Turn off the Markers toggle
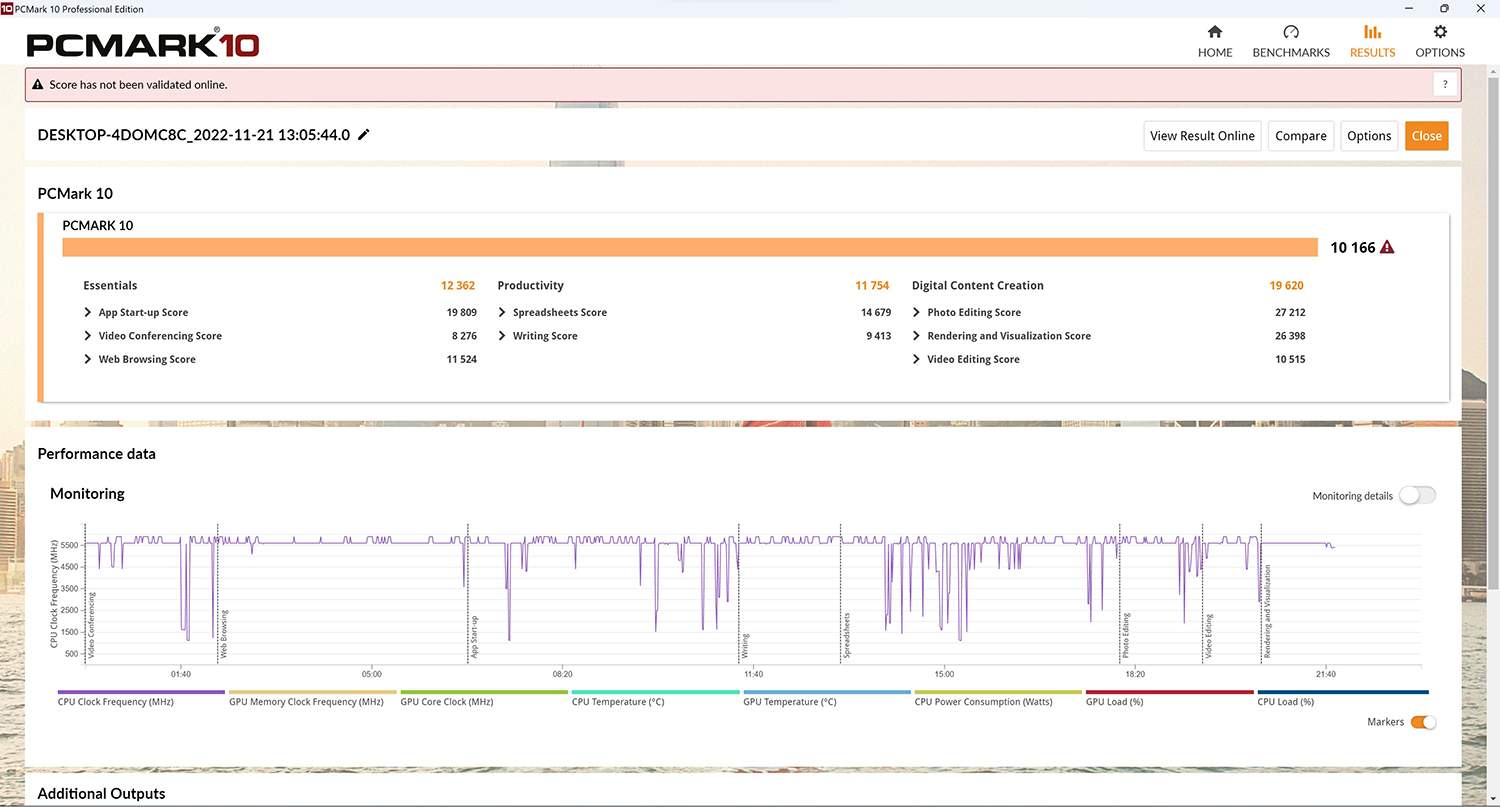This screenshot has height=807, width=1500. pyautogui.click(x=1423, y=722)
